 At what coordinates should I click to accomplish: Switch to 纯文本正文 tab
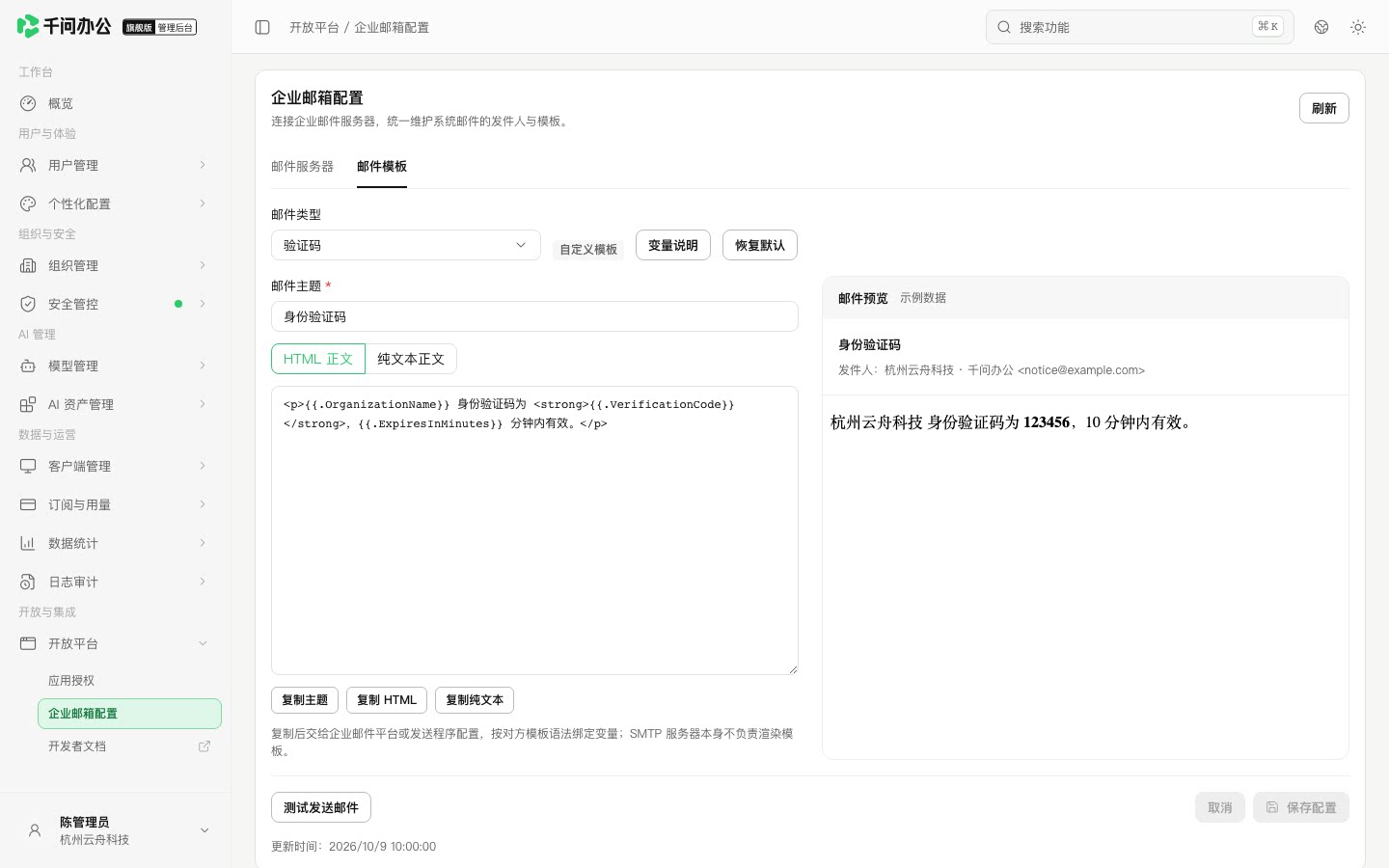411,359
